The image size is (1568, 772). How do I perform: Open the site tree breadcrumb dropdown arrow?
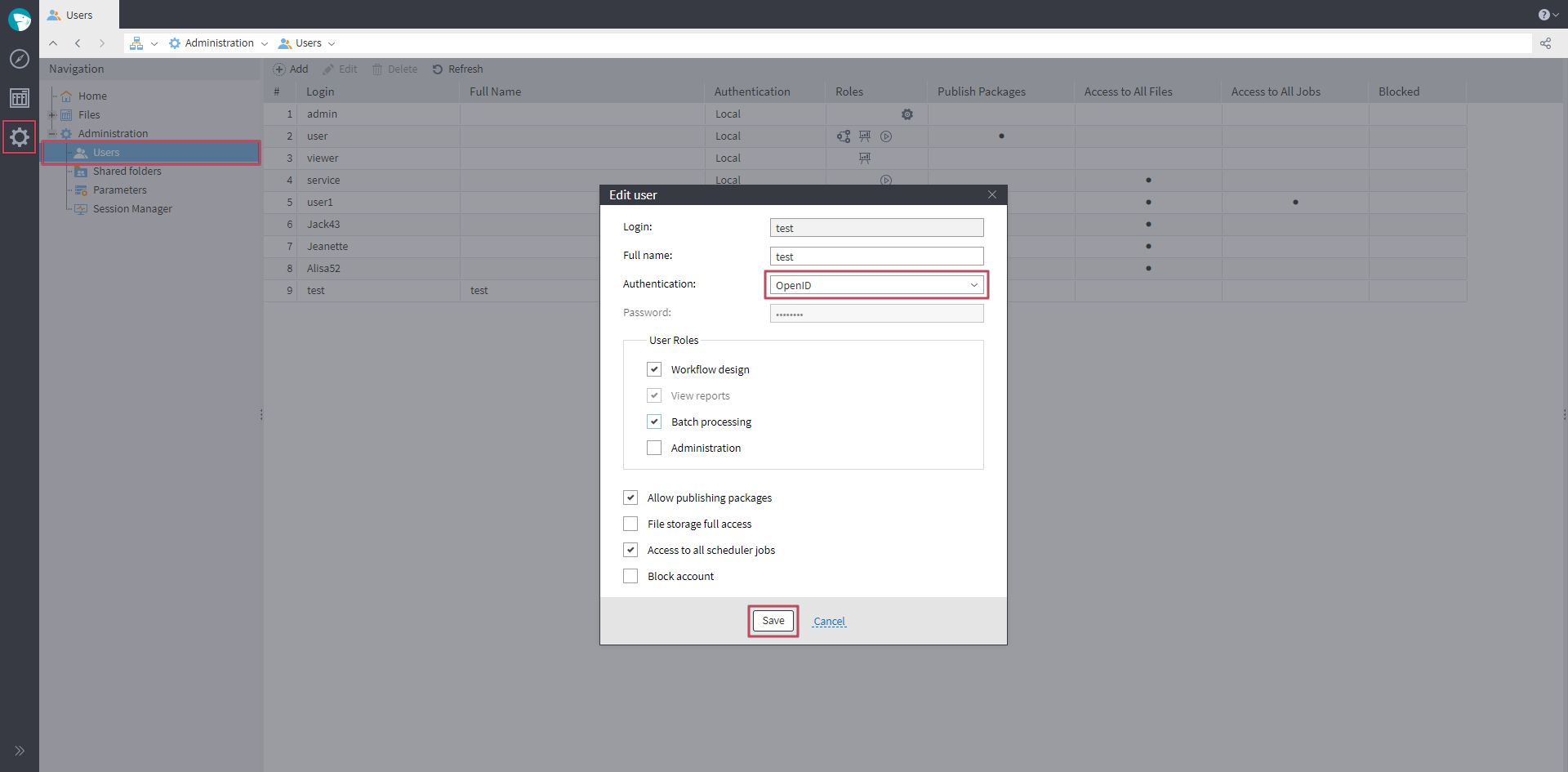pos(154,44)
